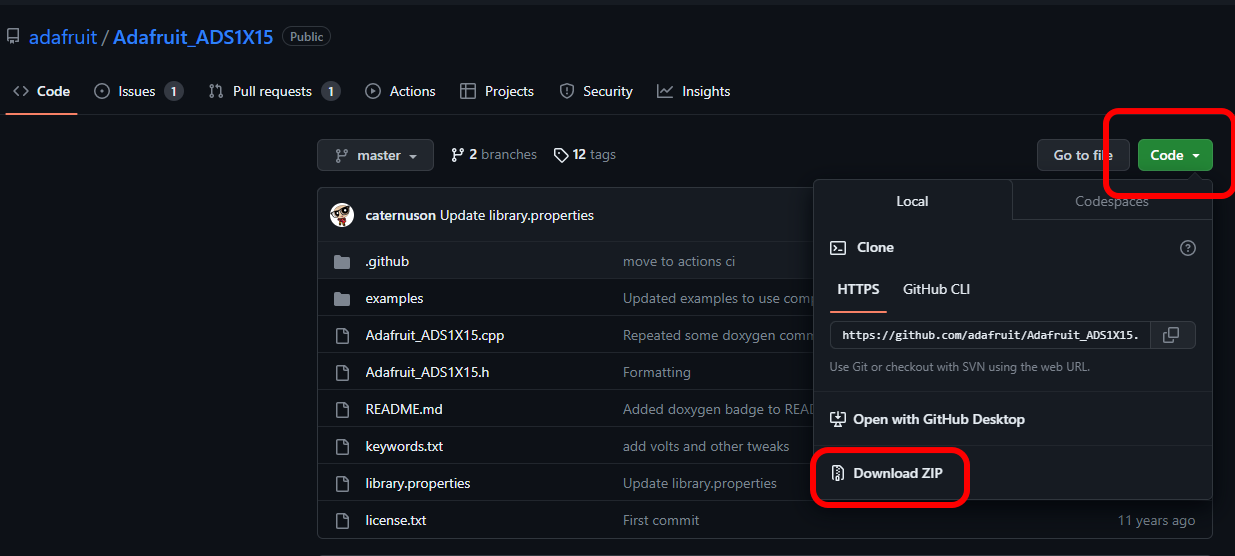Open the examples folder
This screenshot has height=556, width=1235.
pyautogui.click(x=394, y=298)
